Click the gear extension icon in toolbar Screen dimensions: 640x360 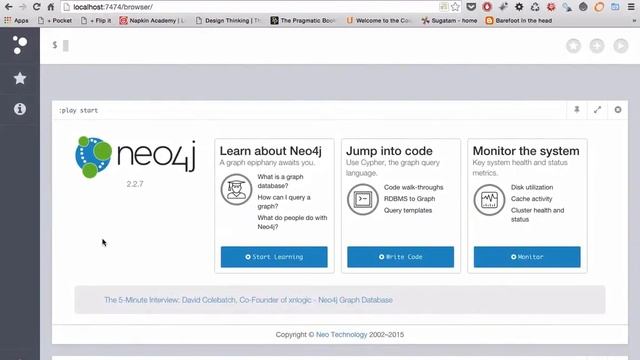pos(519,7)
